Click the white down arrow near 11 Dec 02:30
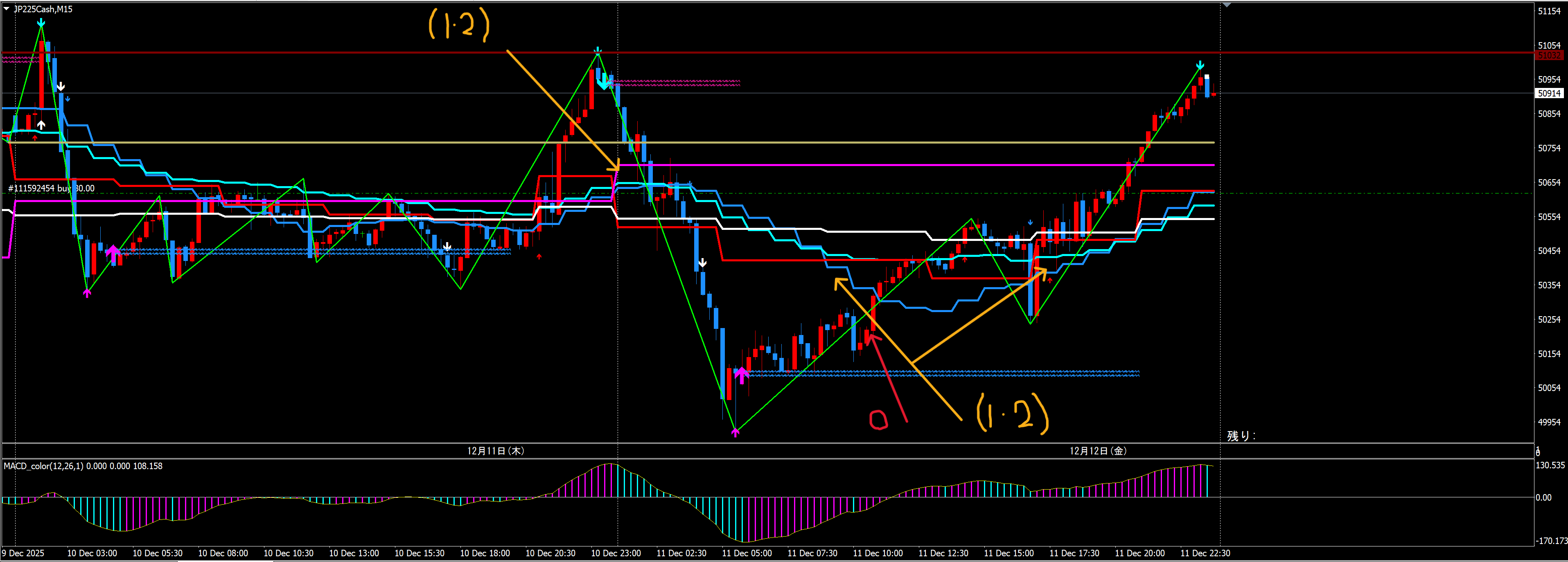Viewport: 1568px width, 562px height. click(702, 263)
